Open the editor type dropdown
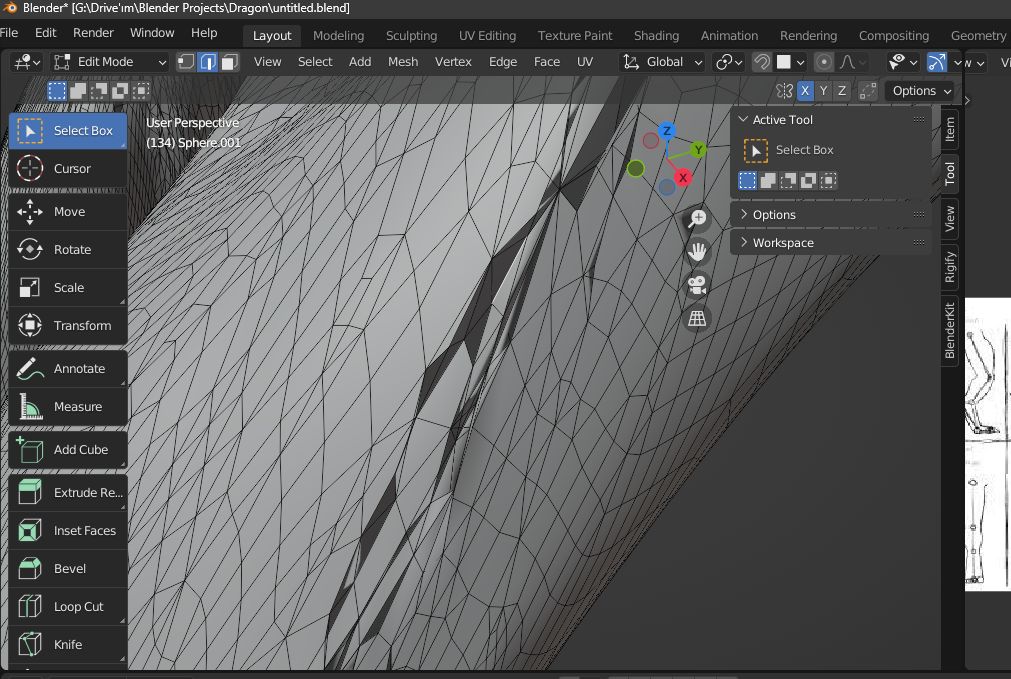This screenshot has height=679, width=1011. 26,62
